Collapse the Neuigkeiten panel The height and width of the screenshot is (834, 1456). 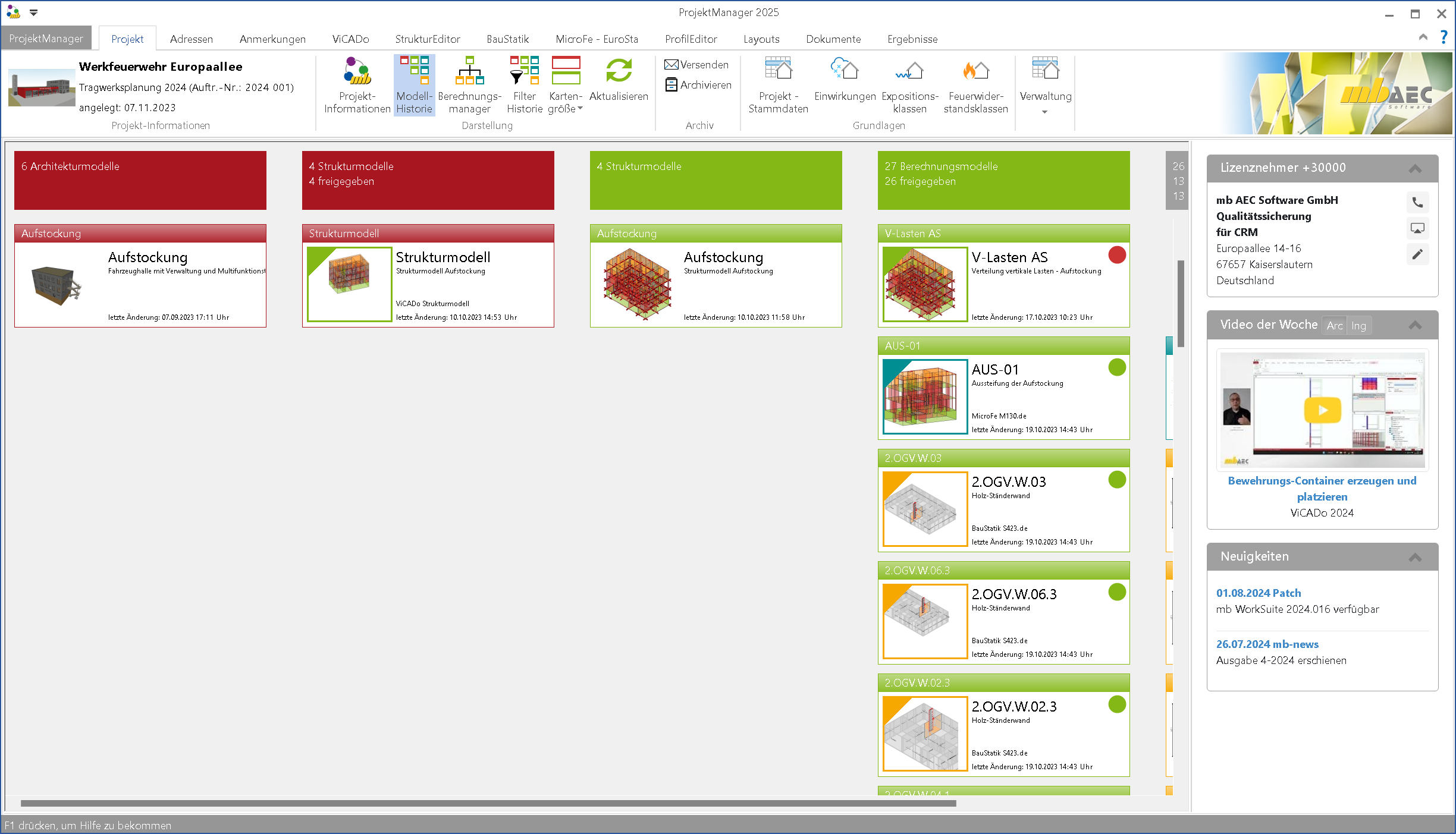click(x=1415, y=557)
